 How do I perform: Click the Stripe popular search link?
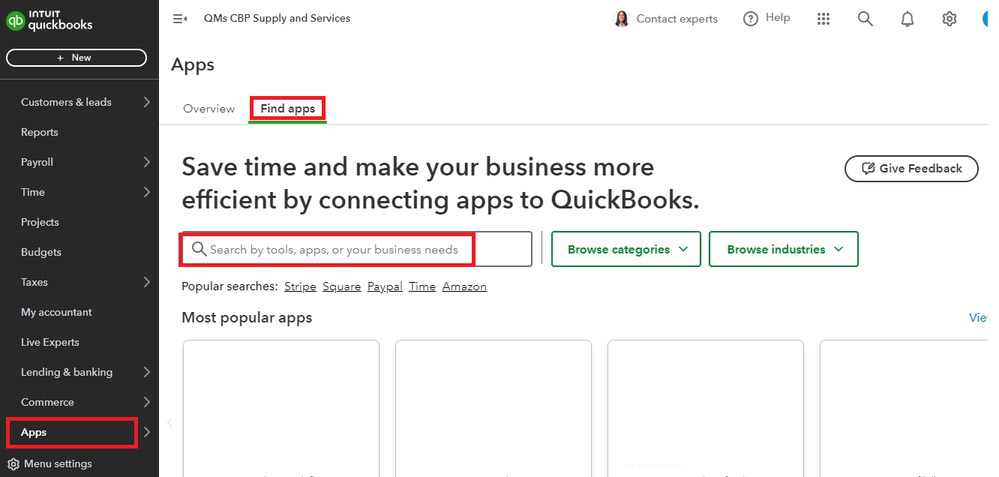[300, 287]
